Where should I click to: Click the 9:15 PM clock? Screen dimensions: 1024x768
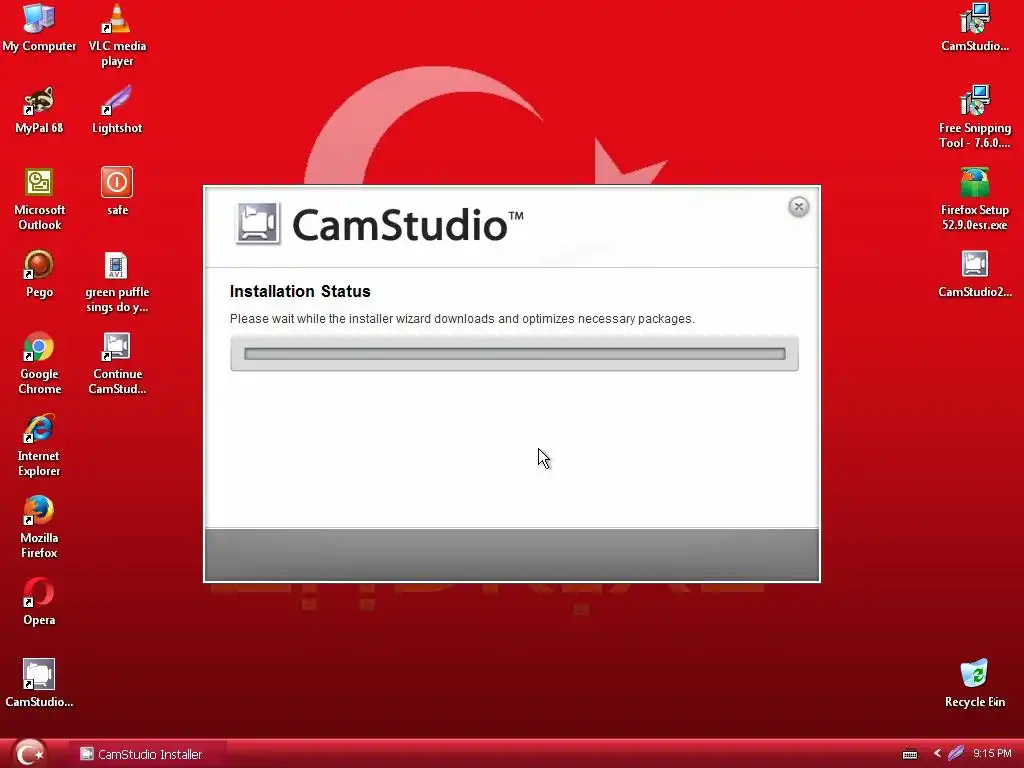[x=992, y=753]
